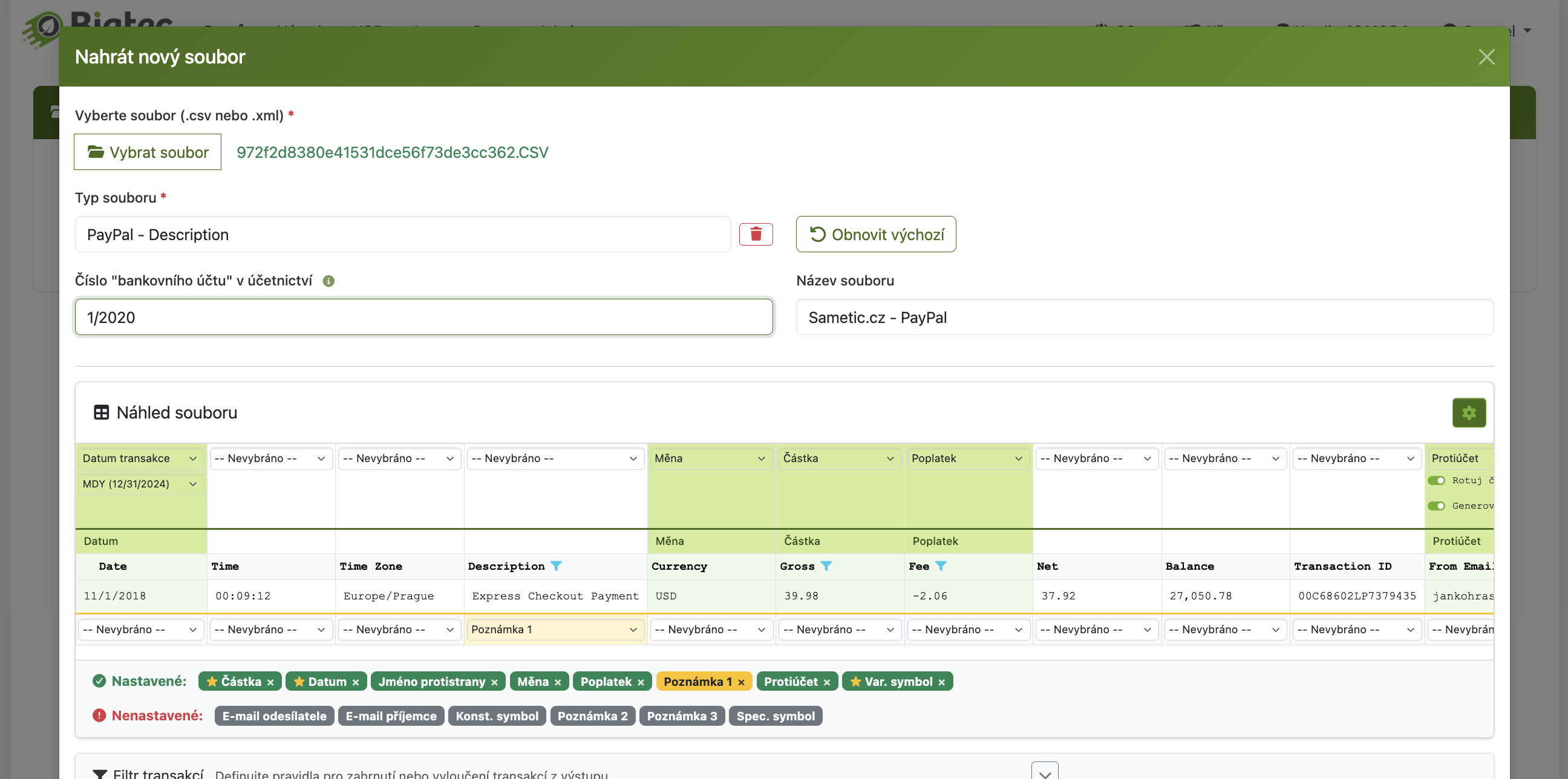Click the Název souboru input field

tap(1144, 317)
